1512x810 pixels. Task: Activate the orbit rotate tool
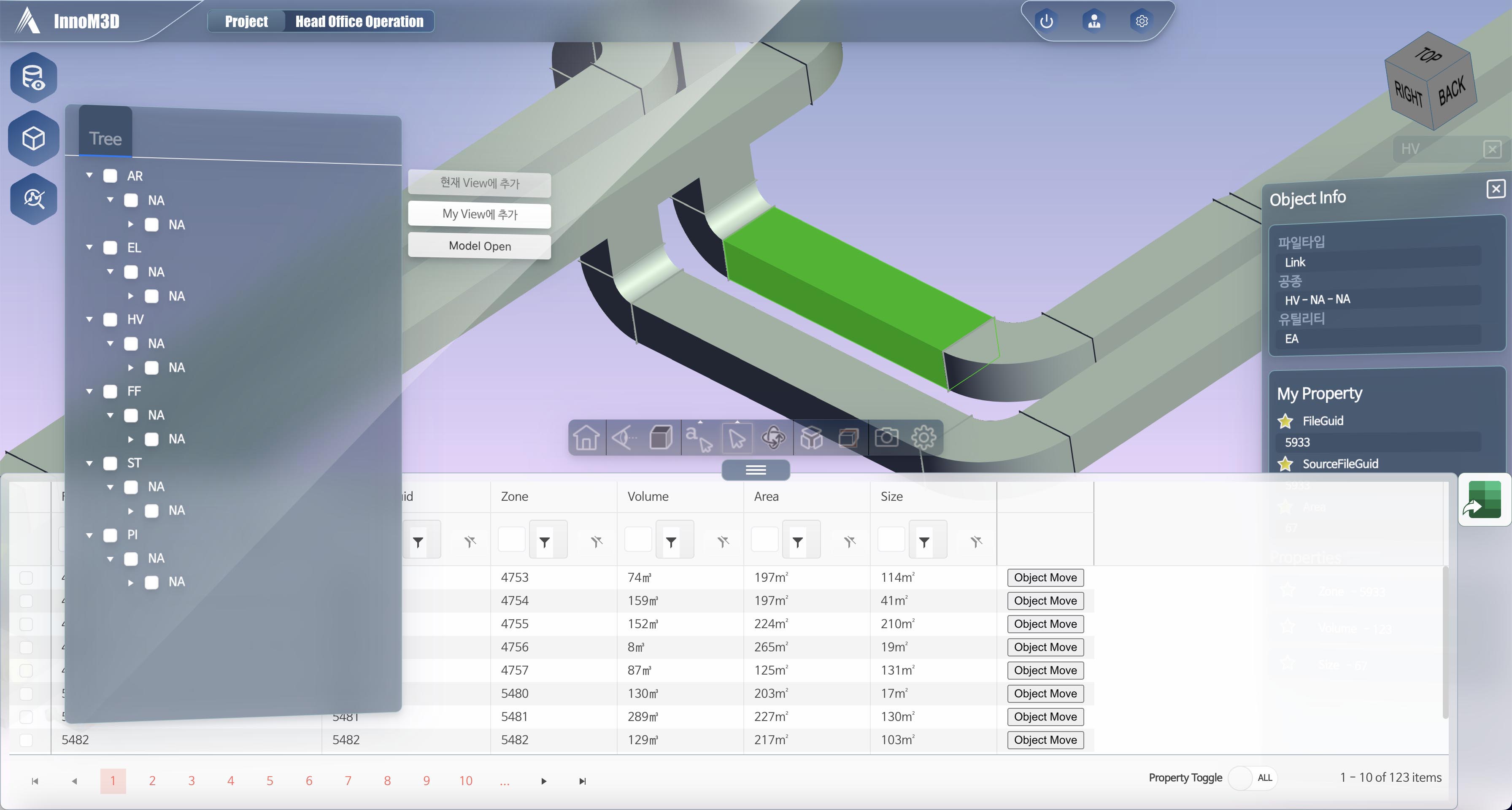pyautogui.click(x=774, y=438)
